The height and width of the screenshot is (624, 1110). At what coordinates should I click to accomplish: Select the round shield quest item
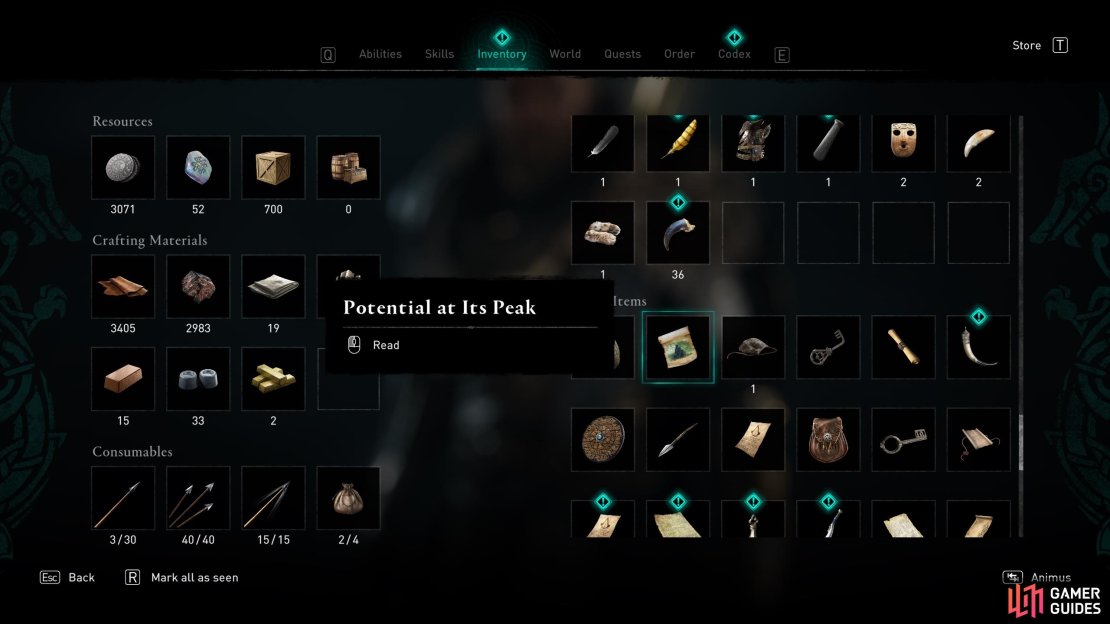pyautogui.click(x=603, y=440)
